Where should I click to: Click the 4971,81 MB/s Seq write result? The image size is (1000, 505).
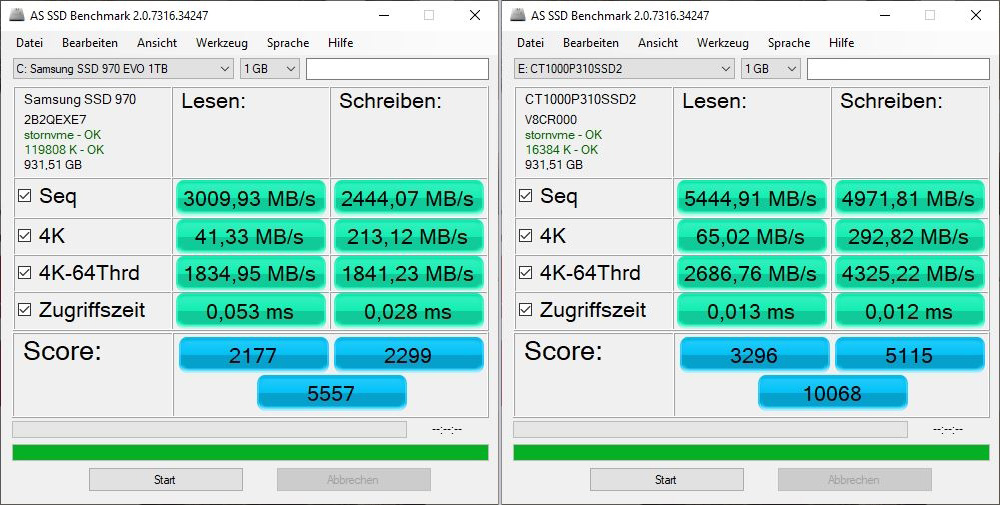coord(909,198)
